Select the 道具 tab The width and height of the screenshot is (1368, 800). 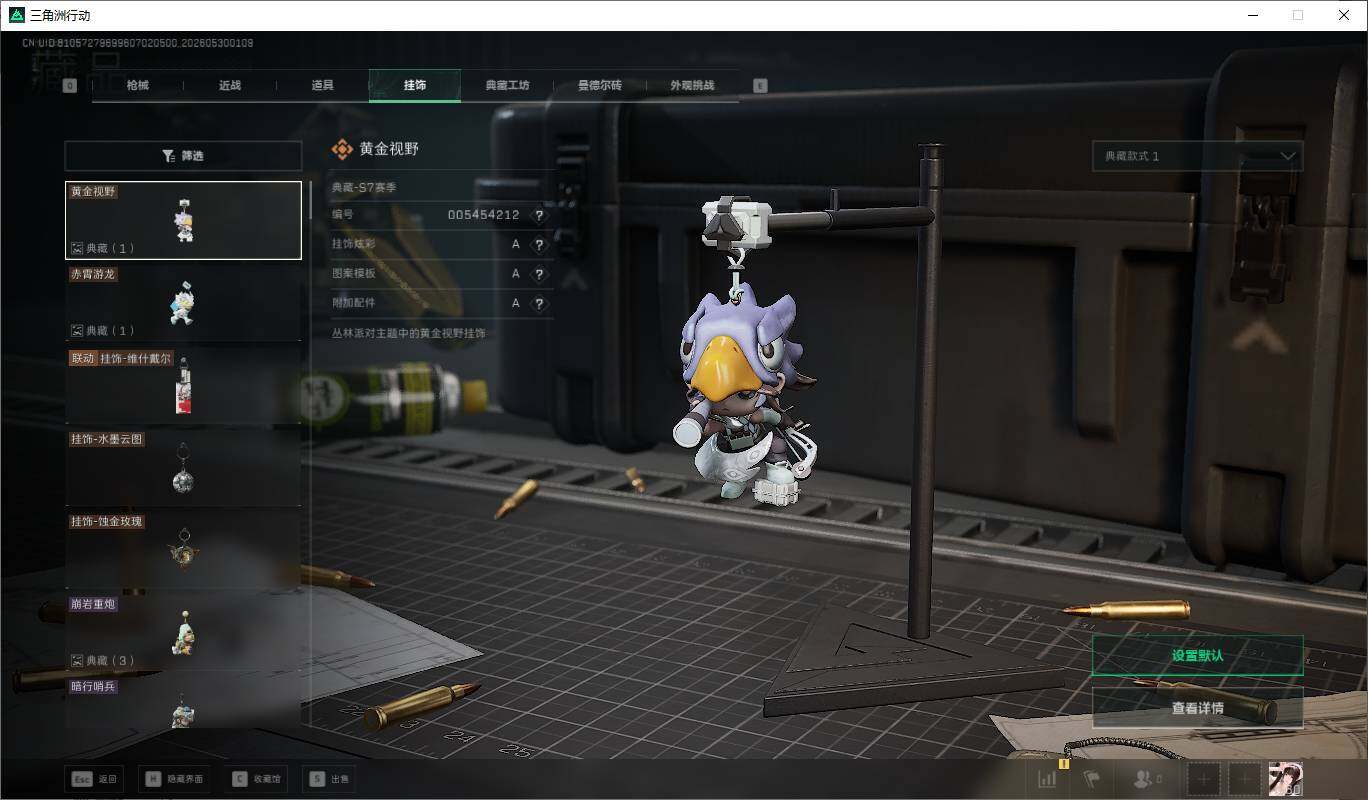pyautogui.click(x=322, y=86)
